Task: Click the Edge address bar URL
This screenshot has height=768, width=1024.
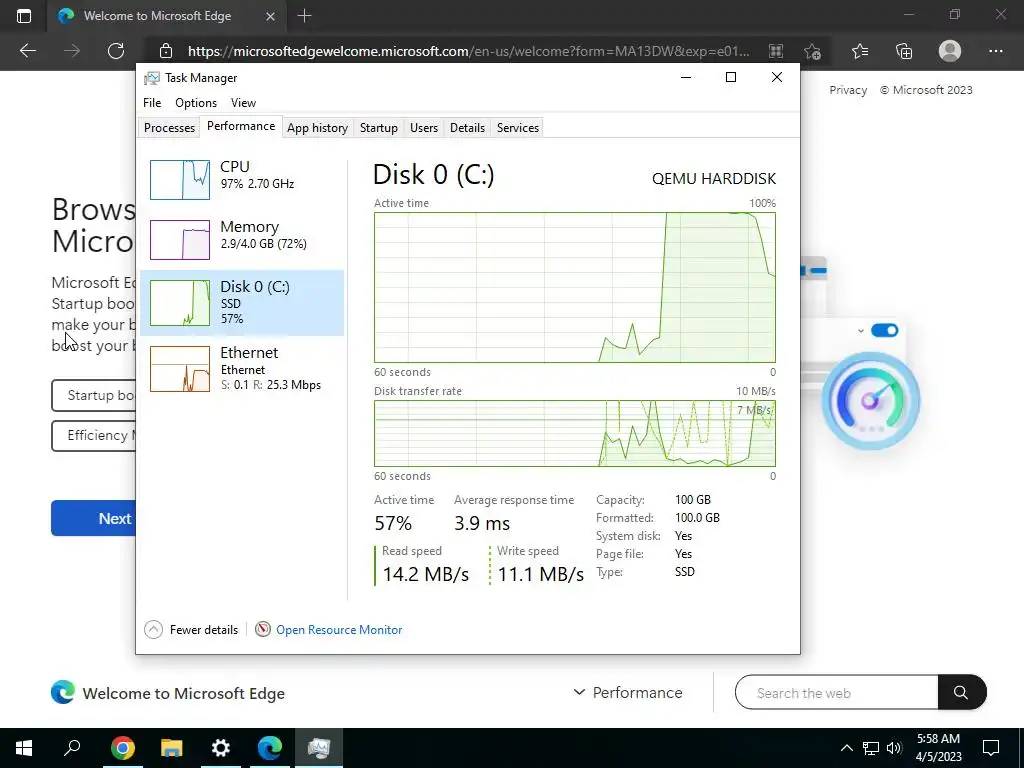Action: tap(468, 51)
